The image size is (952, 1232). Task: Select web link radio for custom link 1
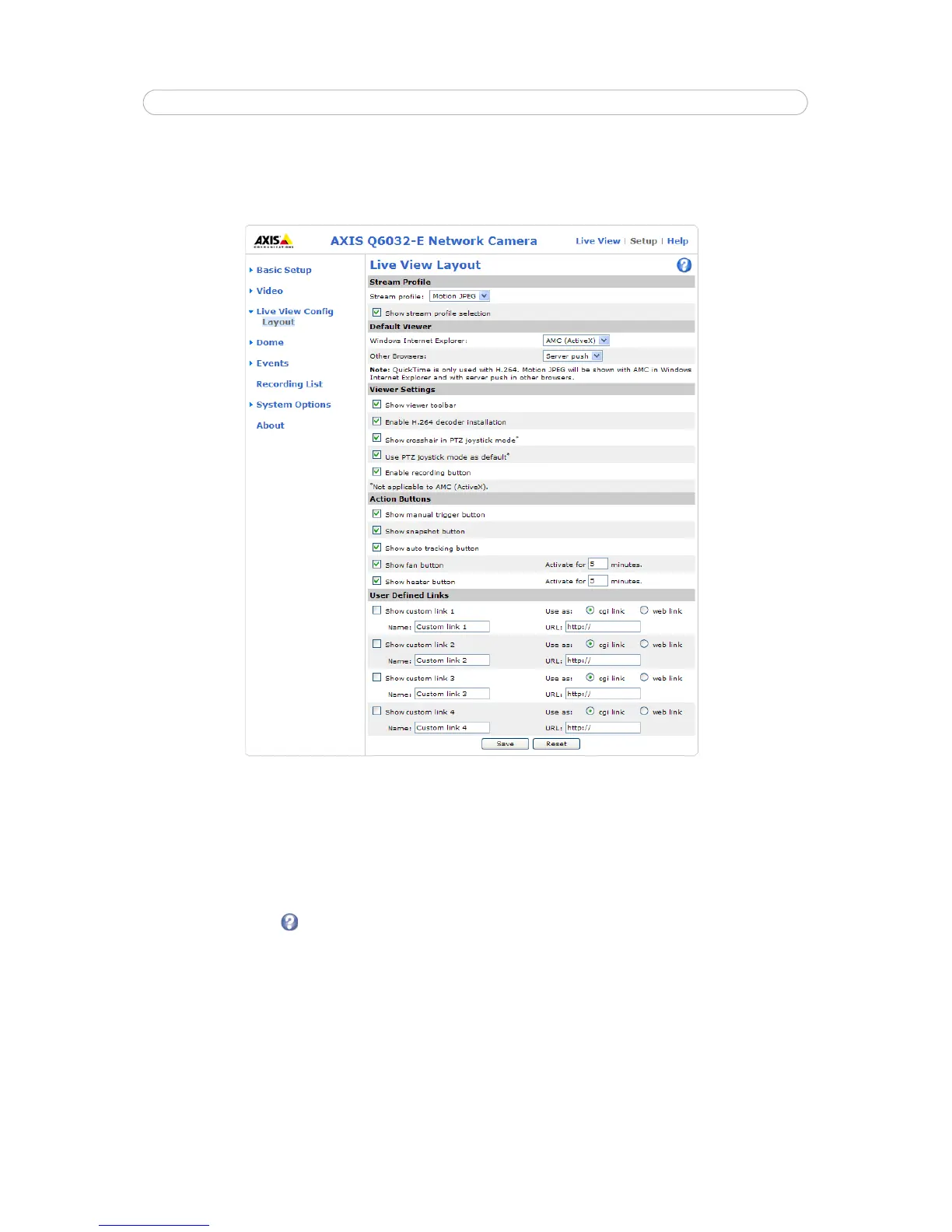[644, 611]
